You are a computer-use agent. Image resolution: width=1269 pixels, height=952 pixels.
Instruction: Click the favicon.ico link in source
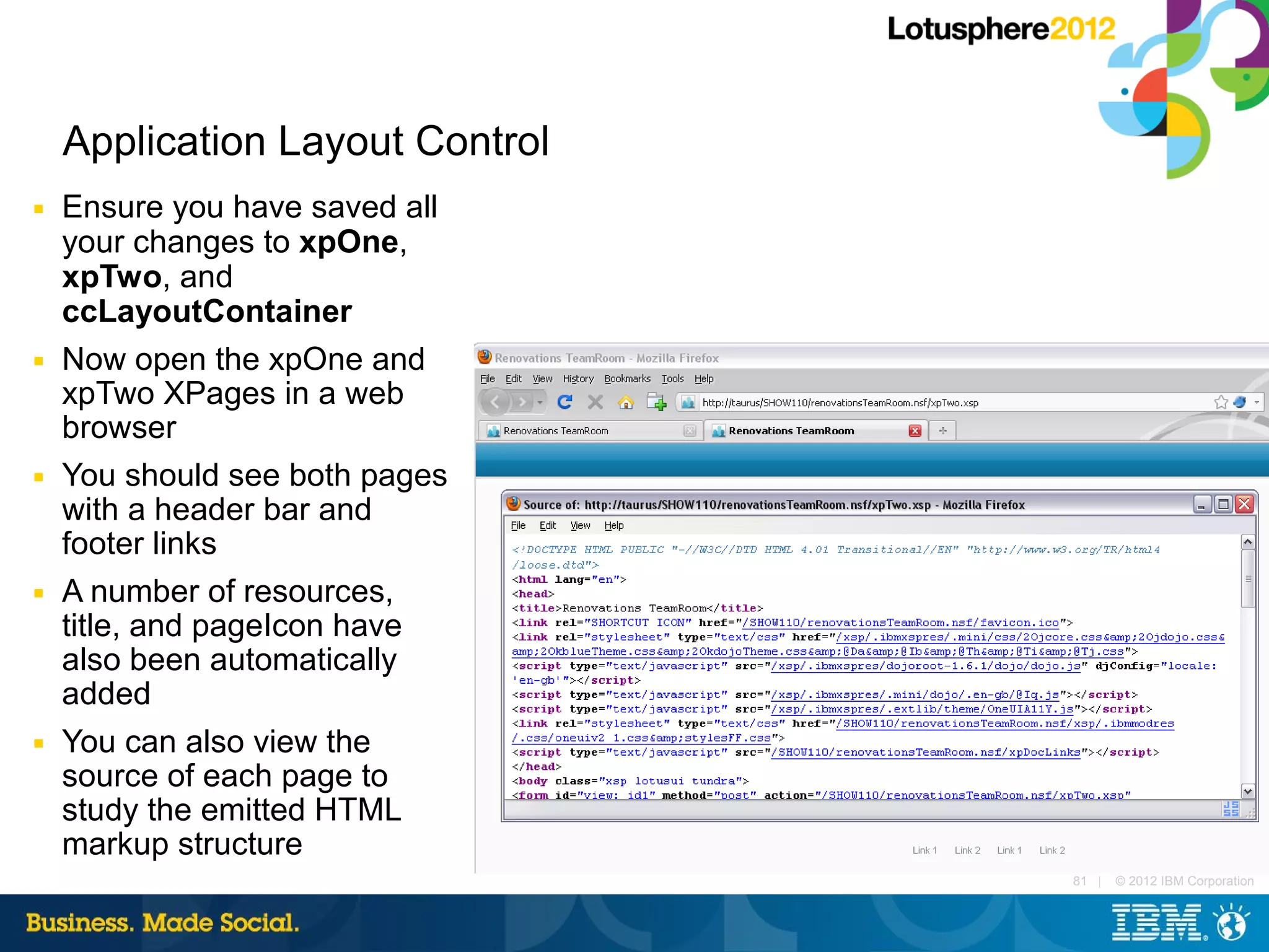tap(900, 622)
